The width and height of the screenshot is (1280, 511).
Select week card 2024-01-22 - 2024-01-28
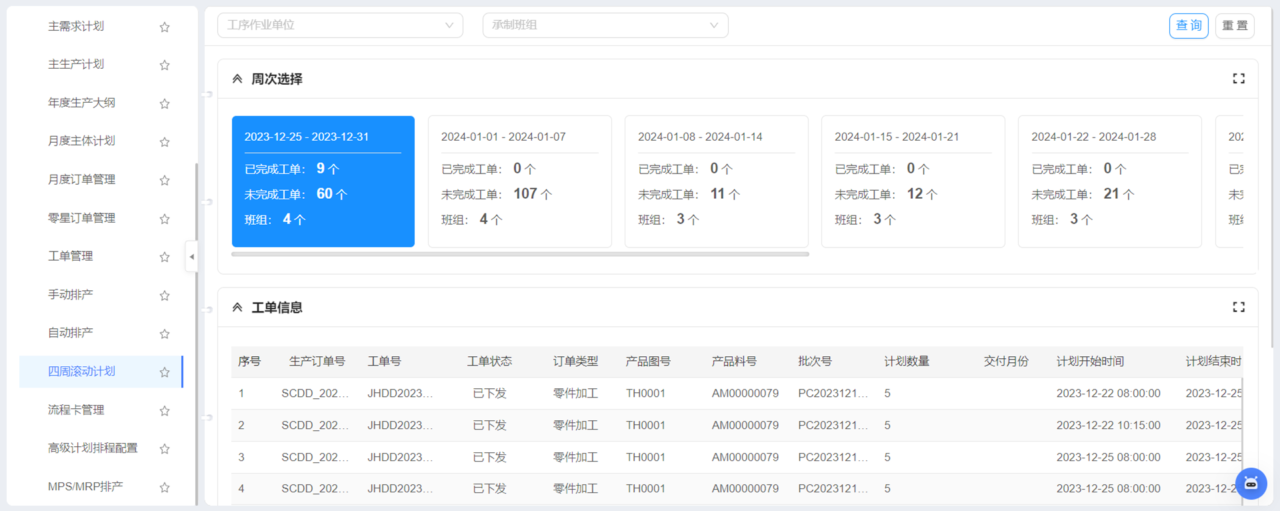(1110, 181)
